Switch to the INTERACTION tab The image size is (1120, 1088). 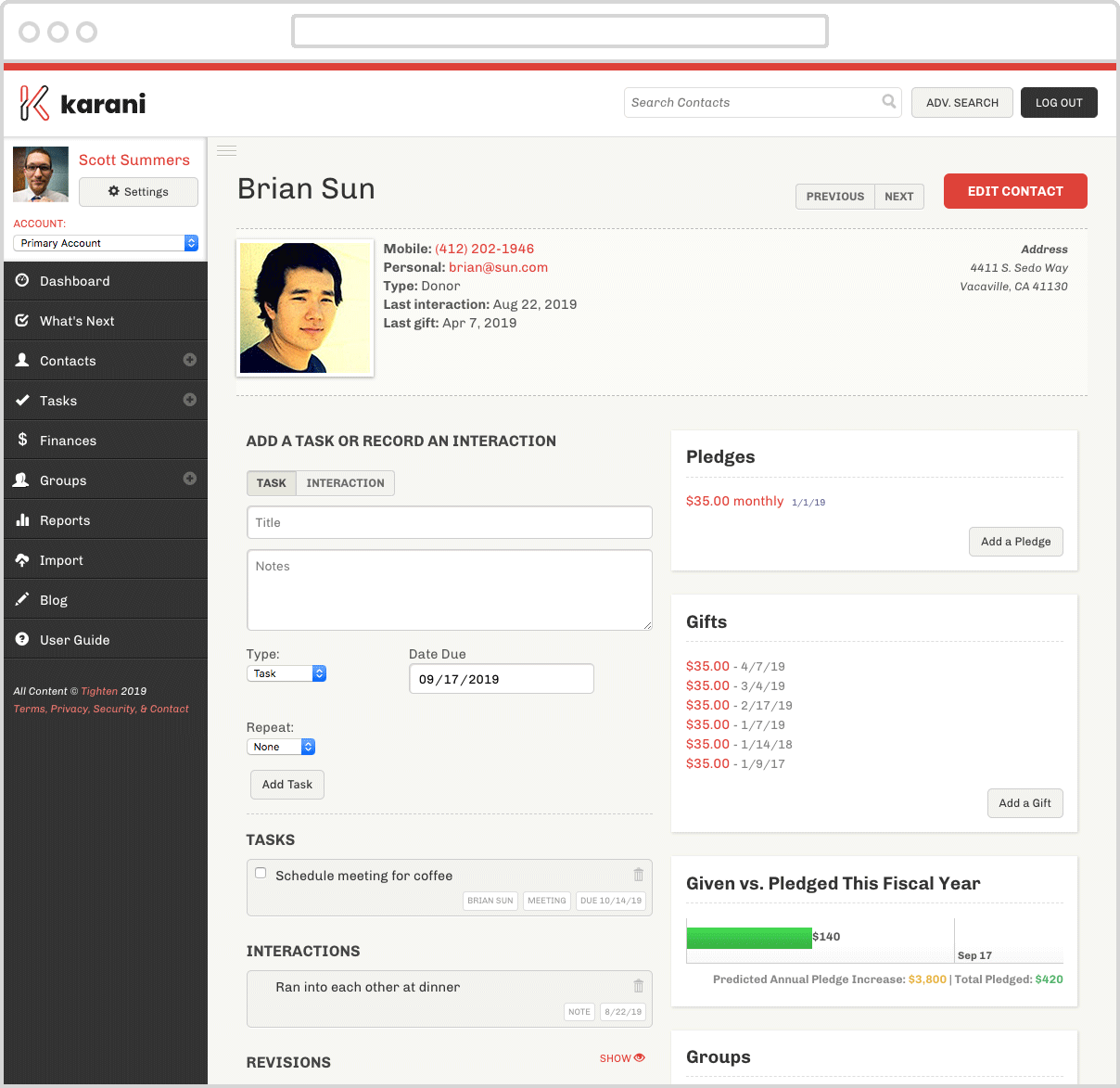[x=344, y=482]
